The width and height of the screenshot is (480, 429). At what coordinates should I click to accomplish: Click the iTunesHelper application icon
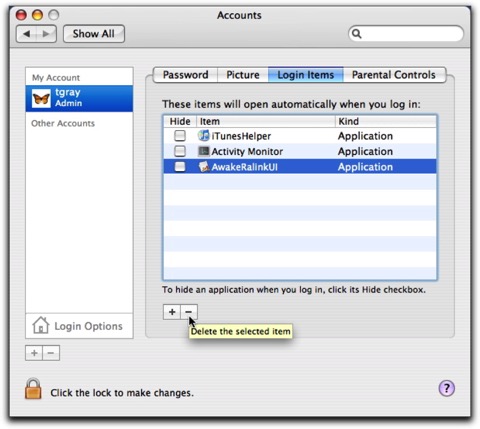[203, 136]
